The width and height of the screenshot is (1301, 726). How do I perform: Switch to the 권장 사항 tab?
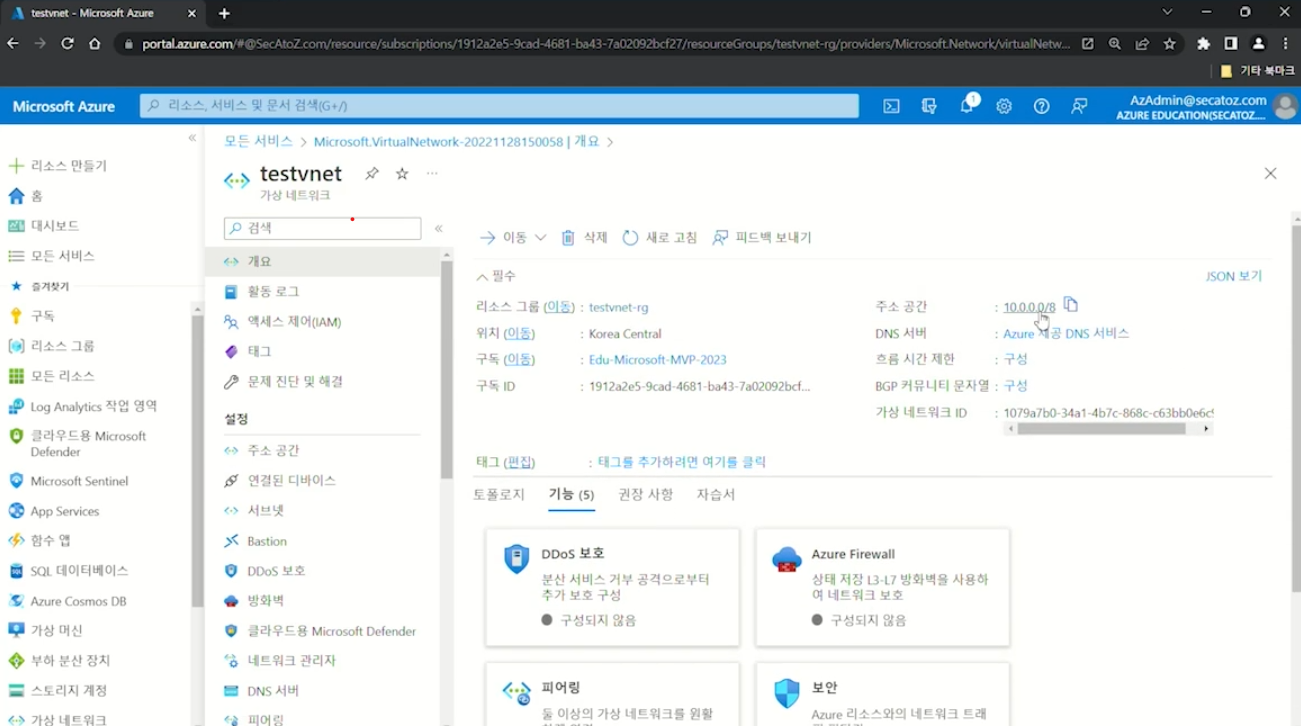[x=645, y=495]
